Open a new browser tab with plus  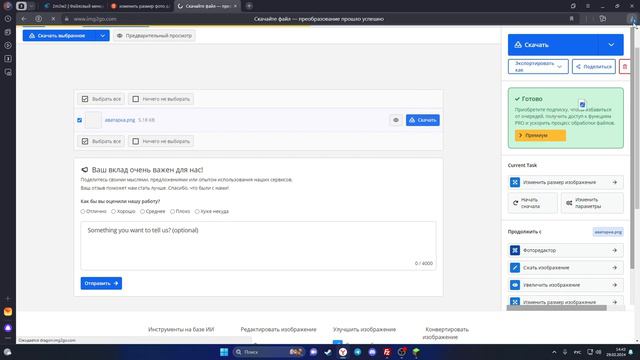coord(249,6)
